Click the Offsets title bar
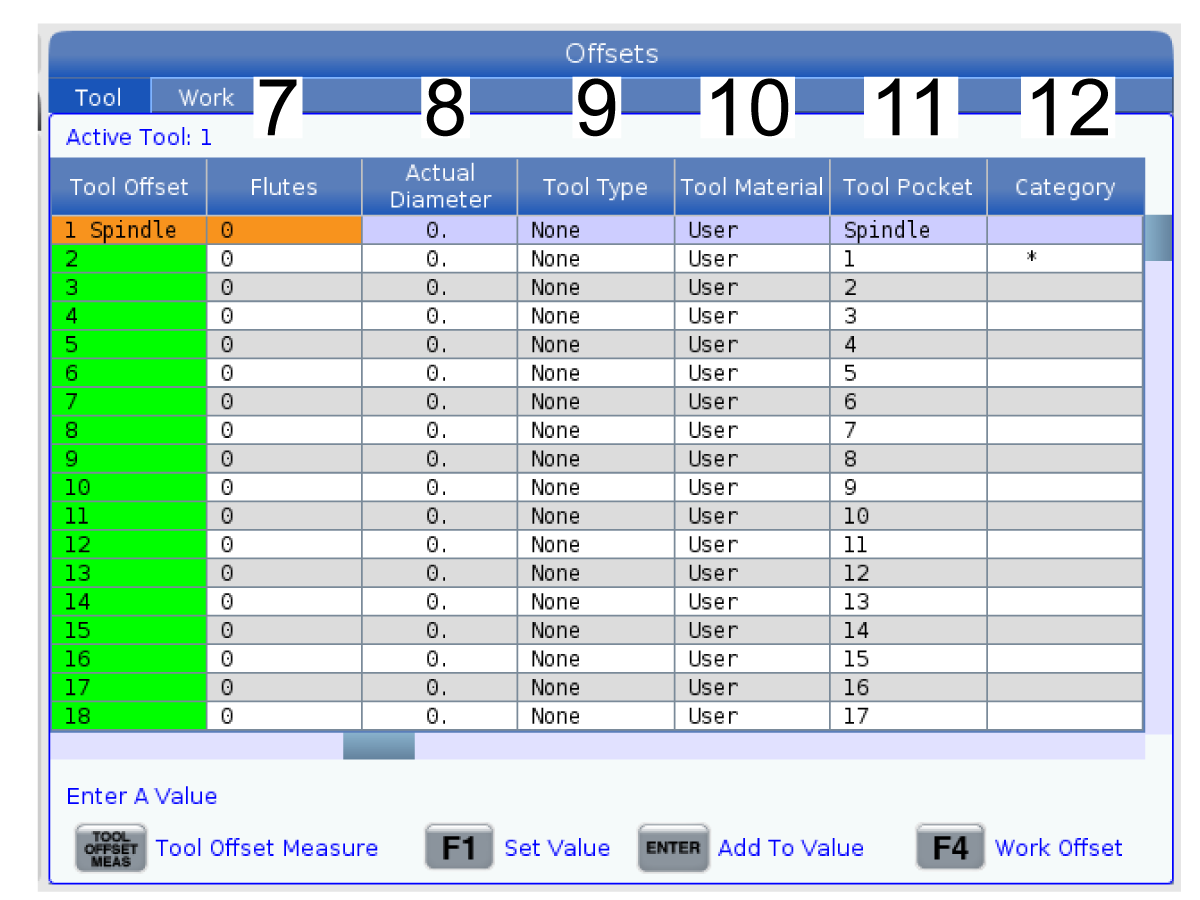The height and width of the screenshot is (900, 1200). [611, 53]
